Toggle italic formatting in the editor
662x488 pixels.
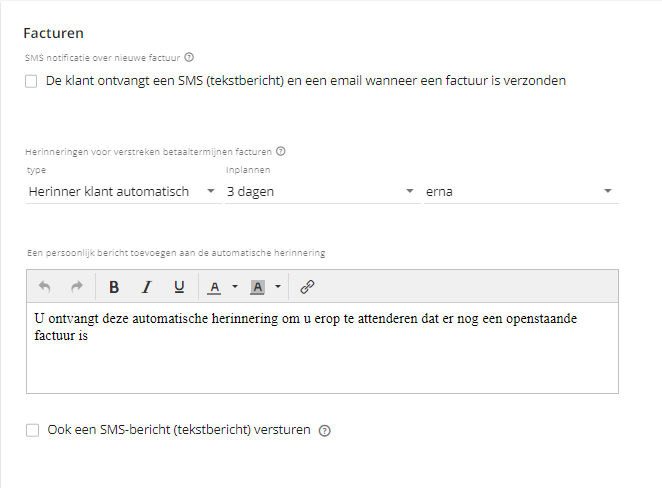(x=146, y=287)
